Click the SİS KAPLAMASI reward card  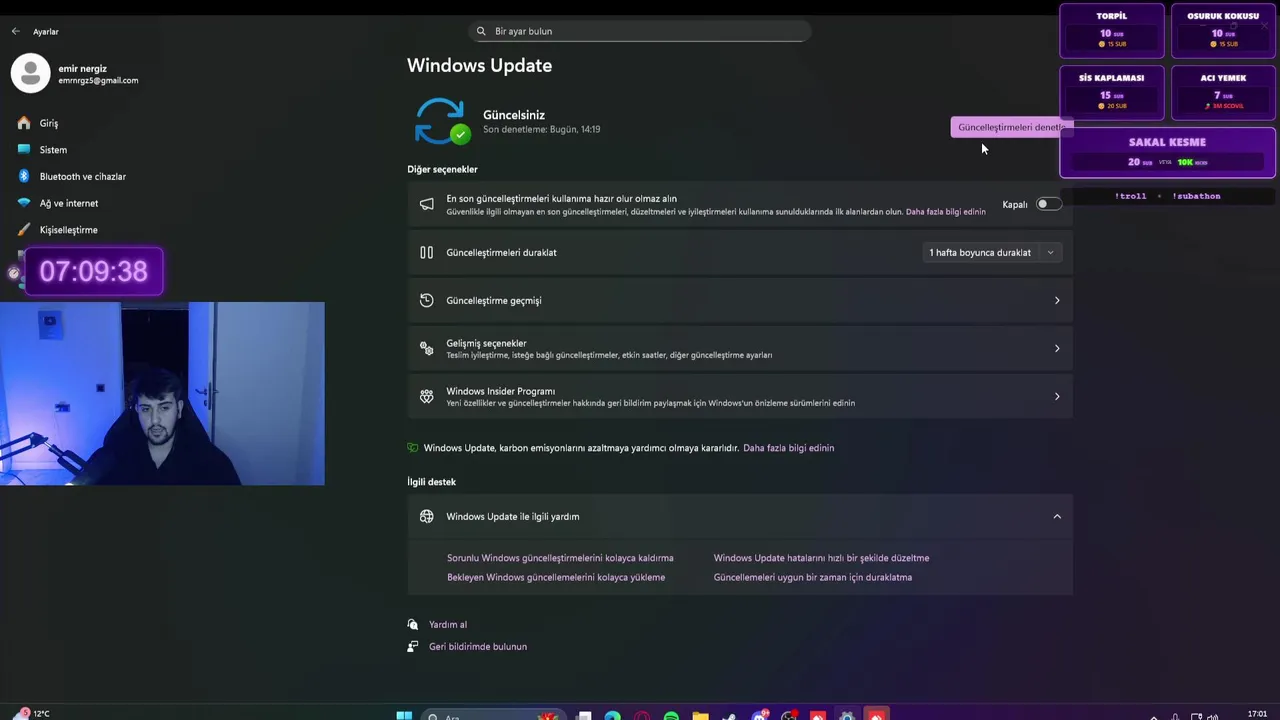(1112, 92)
